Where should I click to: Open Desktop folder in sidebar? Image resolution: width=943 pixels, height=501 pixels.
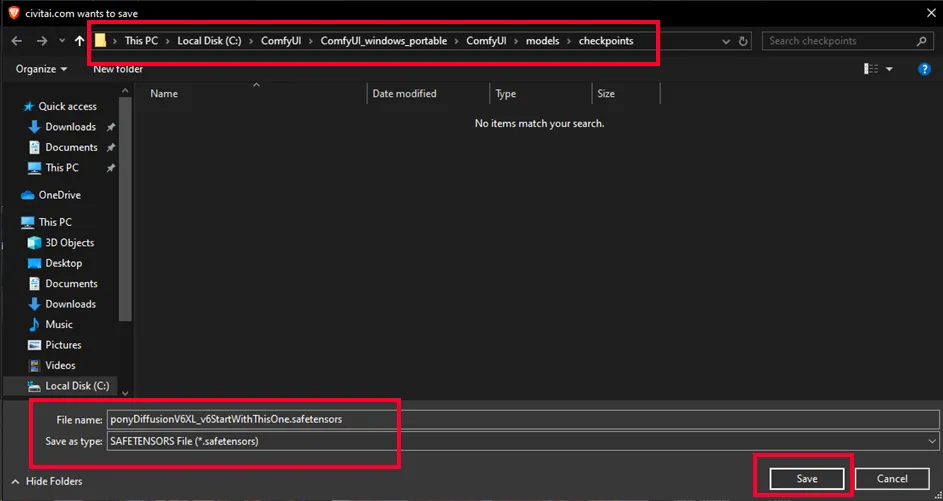(x=55, y=263)
